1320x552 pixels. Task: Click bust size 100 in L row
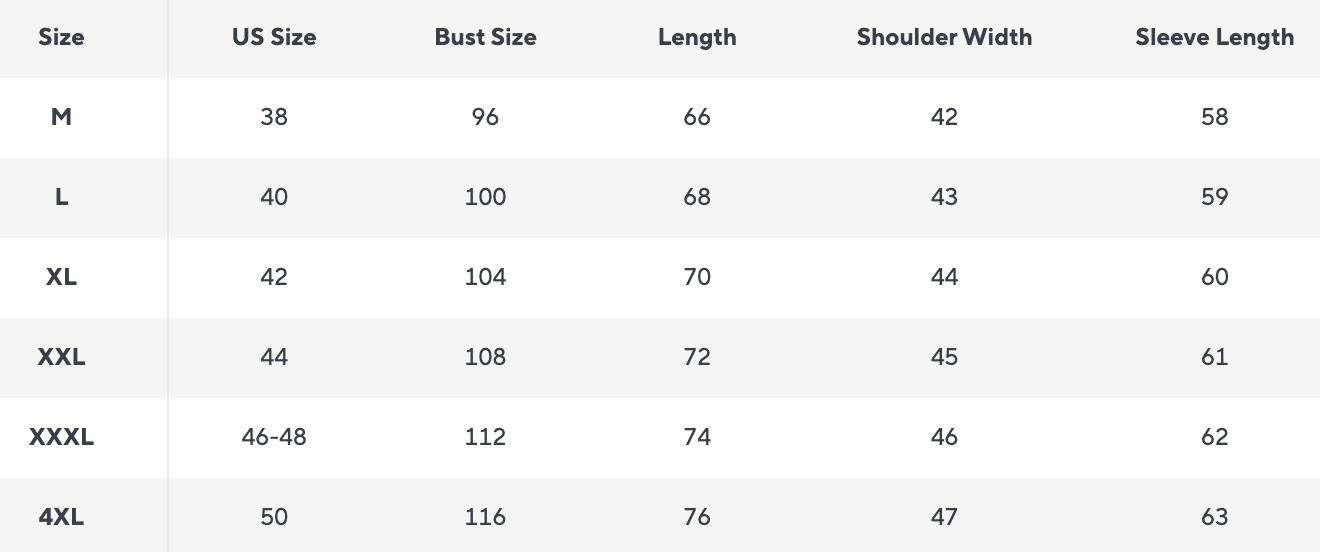(485, 197)
